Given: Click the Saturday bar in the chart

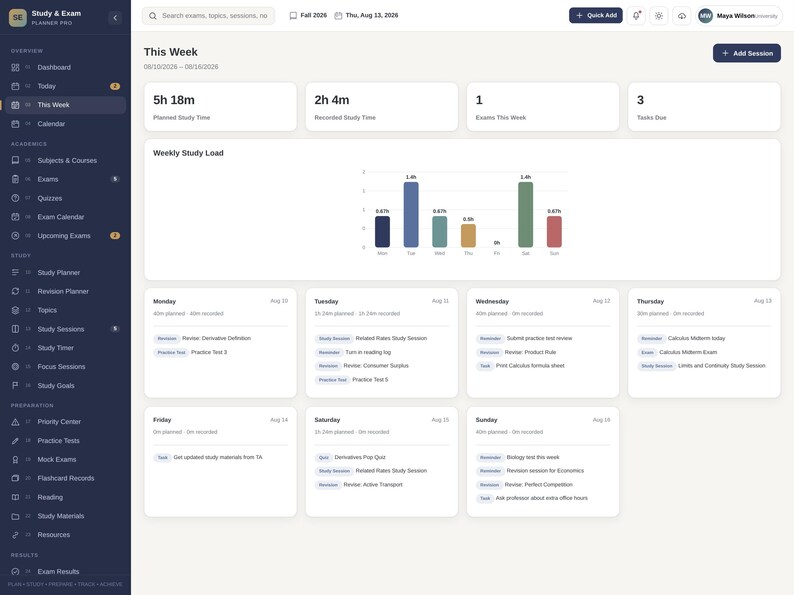Looking at the screenshot, I should pyautogui.click(x=526, y=215).
